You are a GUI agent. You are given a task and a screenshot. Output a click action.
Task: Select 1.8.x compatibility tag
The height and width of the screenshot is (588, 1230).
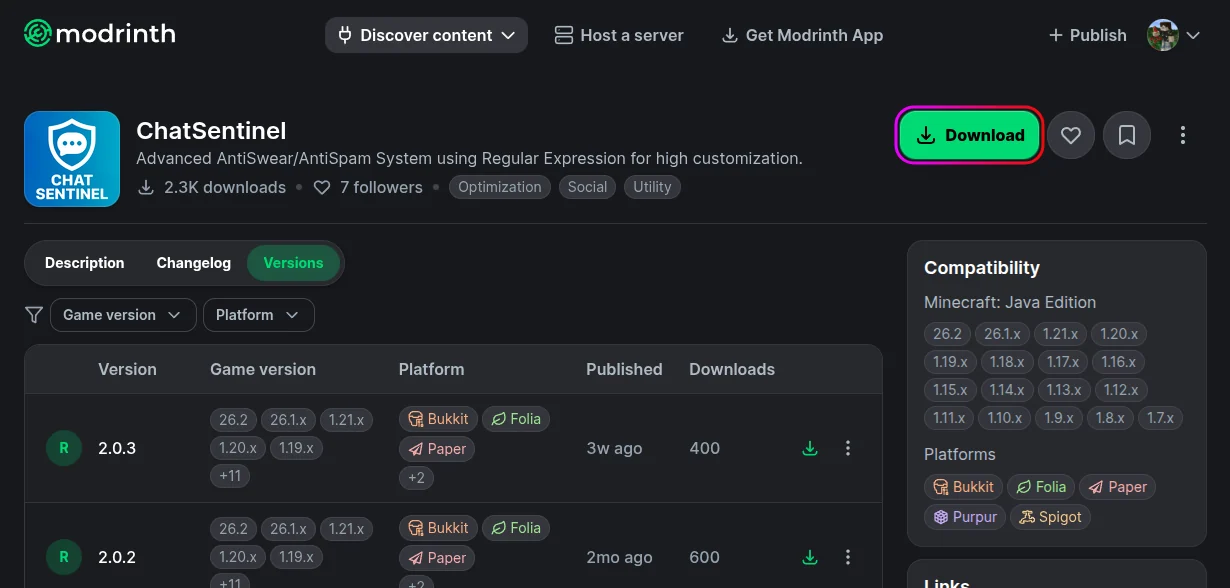click(x=1110, y=418)
